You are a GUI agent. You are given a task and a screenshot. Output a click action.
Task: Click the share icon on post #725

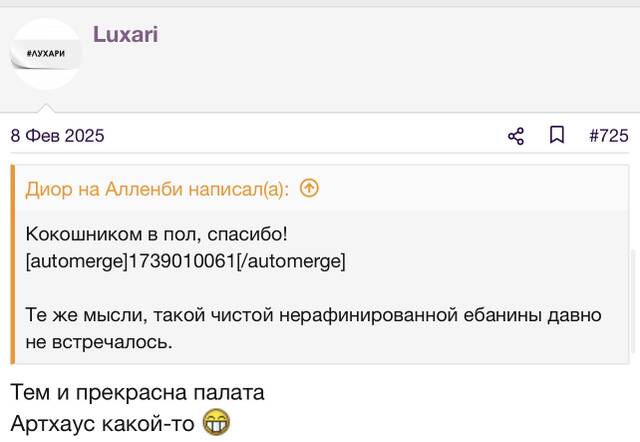pos(516,136)
